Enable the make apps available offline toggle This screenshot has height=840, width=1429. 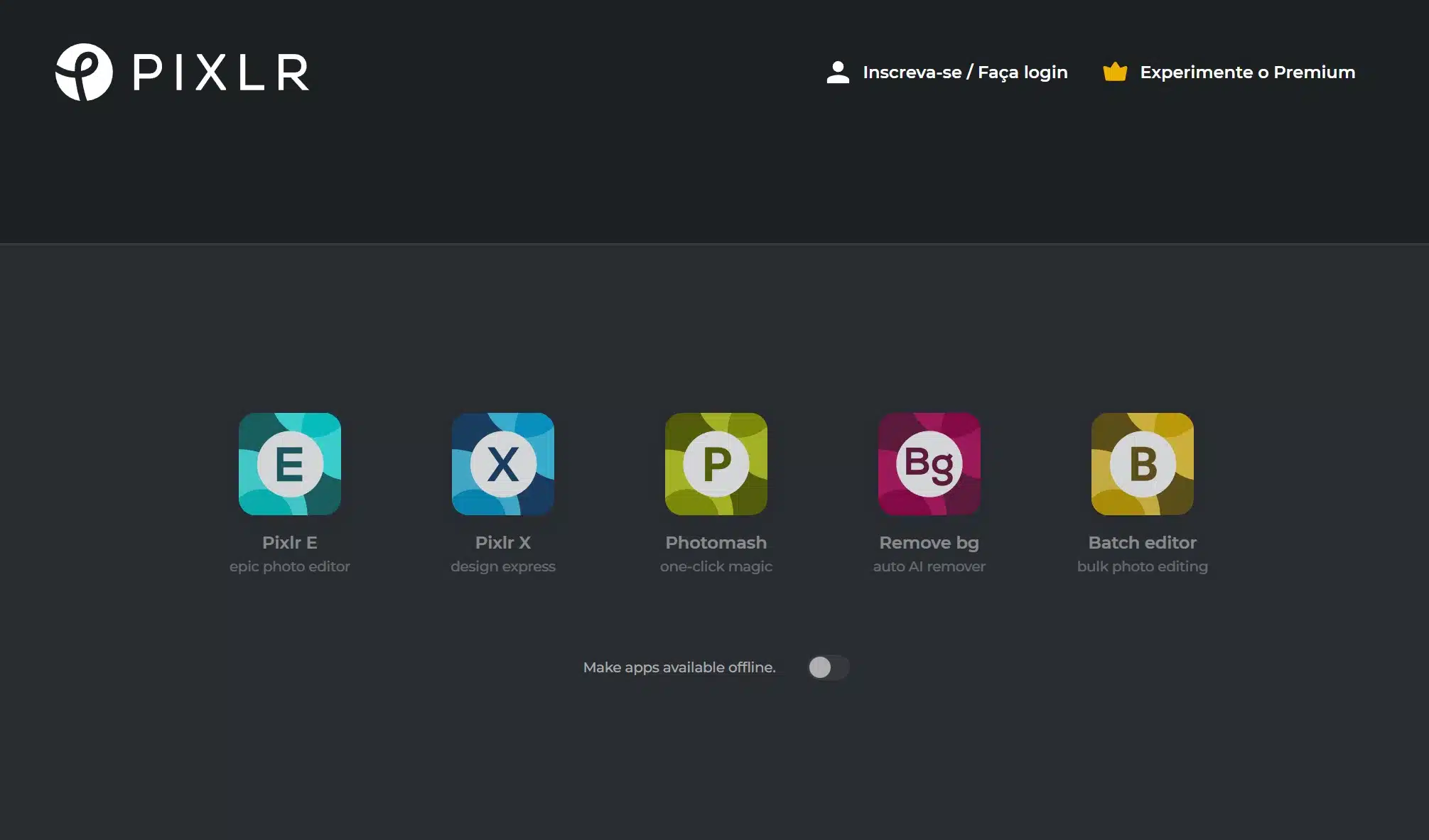coord(828,667)
